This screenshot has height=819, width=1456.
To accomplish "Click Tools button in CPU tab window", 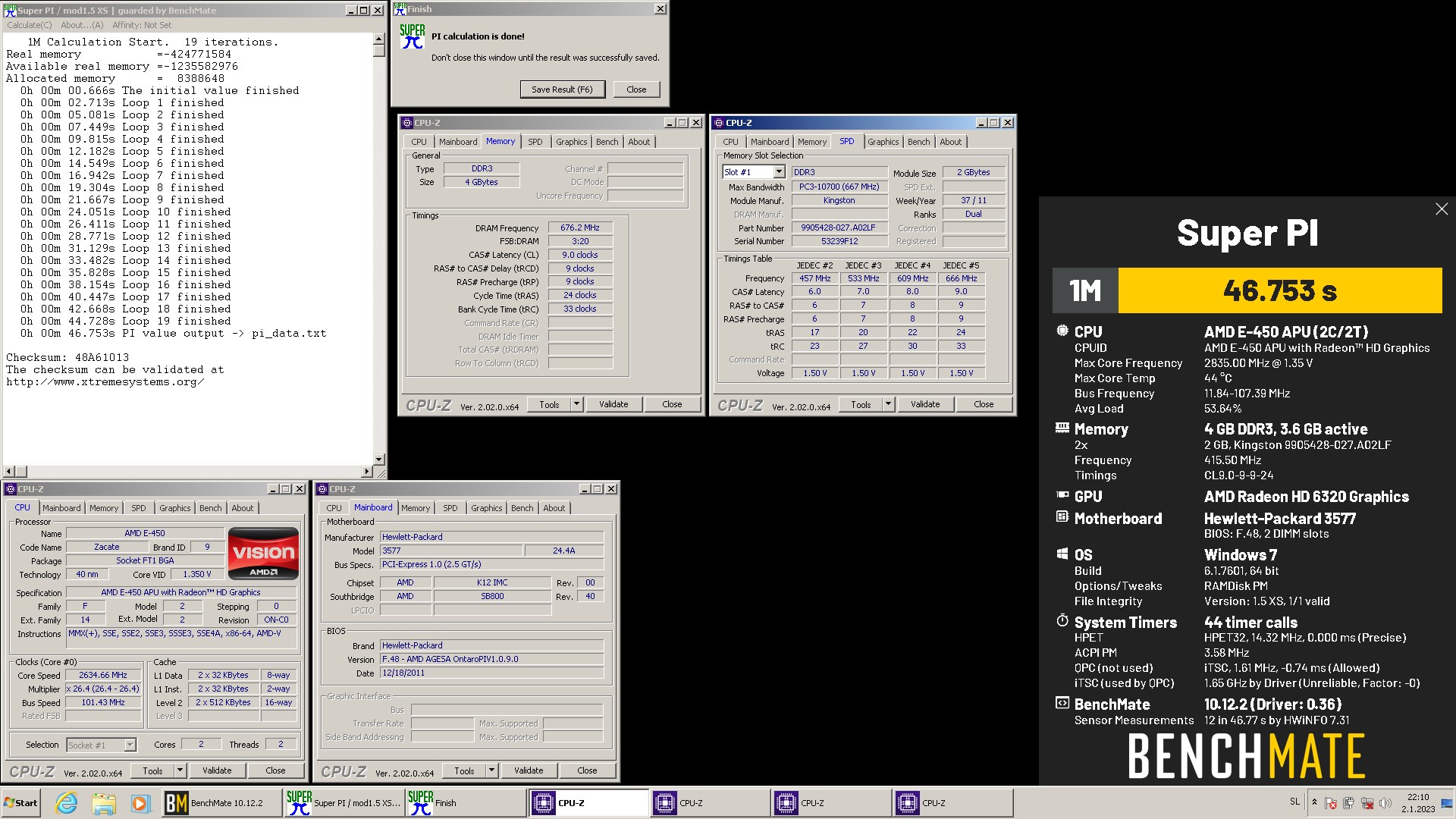I will click(152, 770).
